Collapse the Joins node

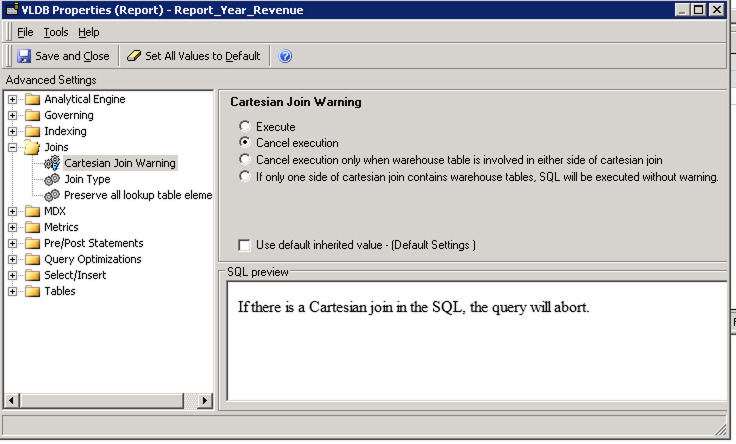coord(13,147)
